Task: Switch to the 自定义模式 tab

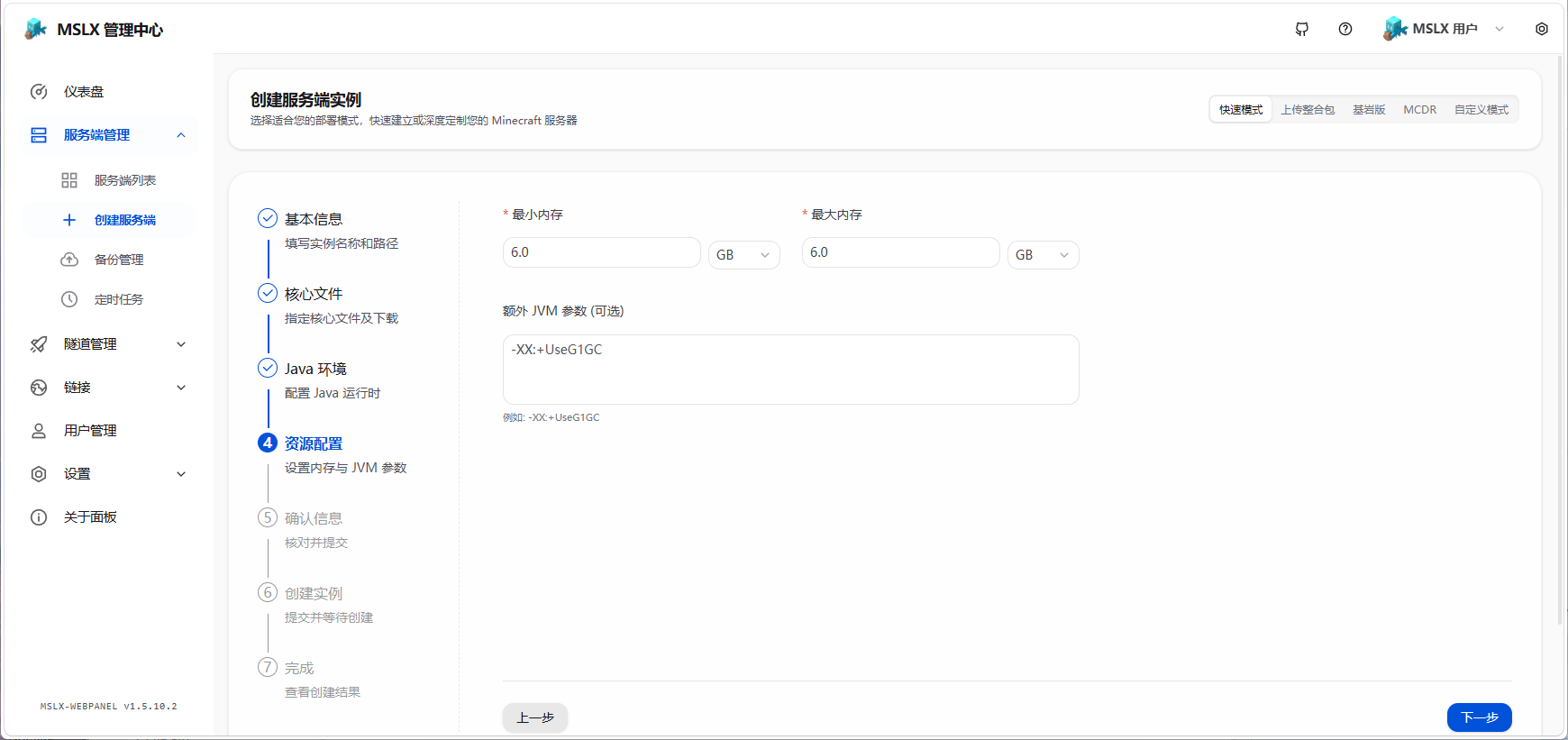Action: tap(1481, 110)
